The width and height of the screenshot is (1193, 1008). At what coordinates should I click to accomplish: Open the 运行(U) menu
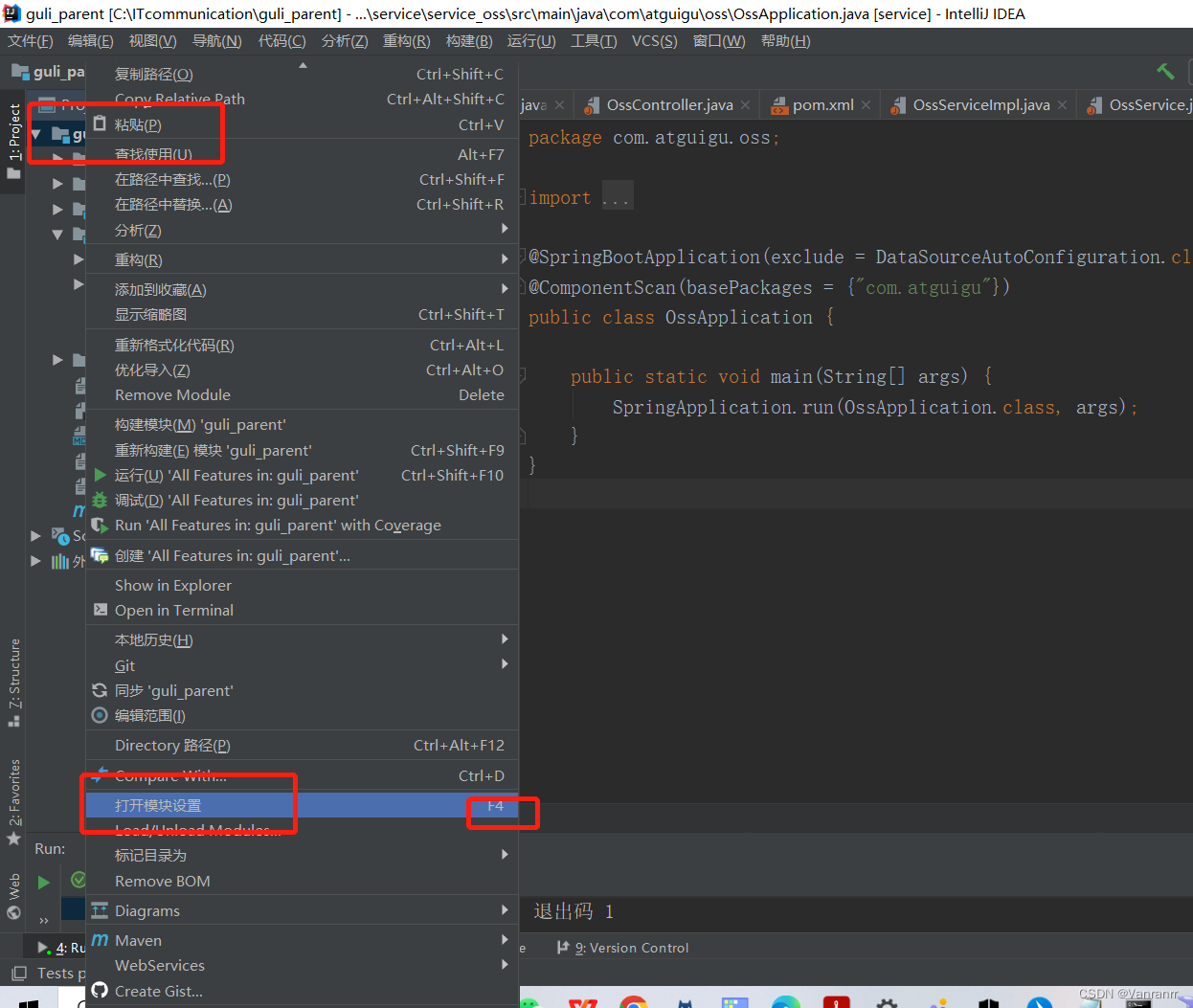click(x=531, y=40)
